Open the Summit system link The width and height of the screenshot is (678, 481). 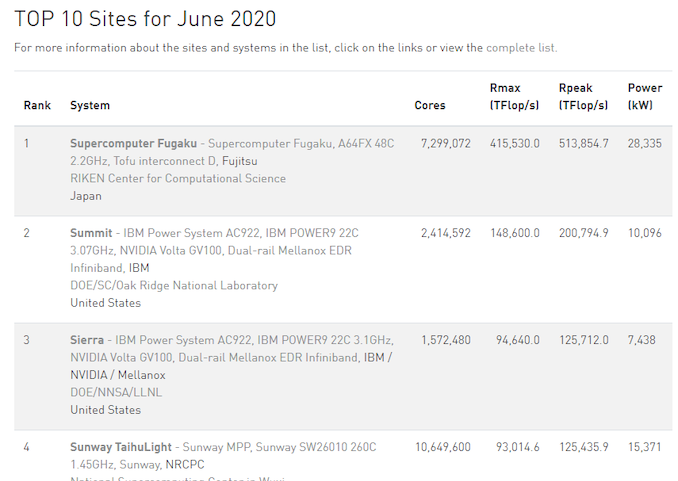(x=91, y=233)
